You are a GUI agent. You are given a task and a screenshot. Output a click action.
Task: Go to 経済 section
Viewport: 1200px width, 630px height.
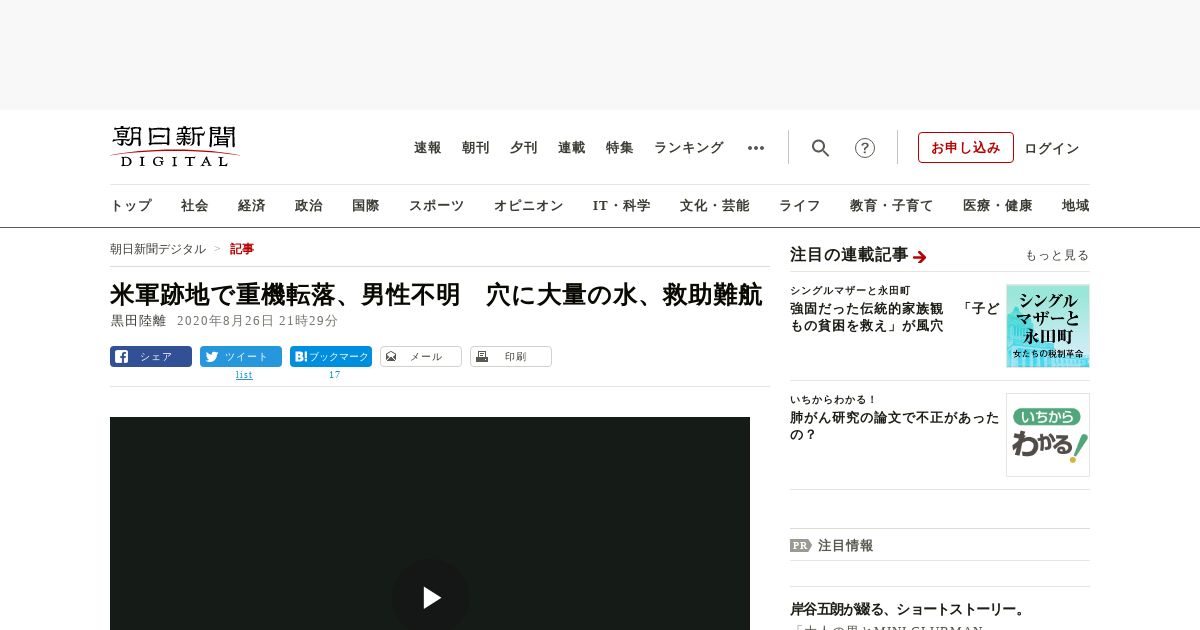[x=252, y=205]
